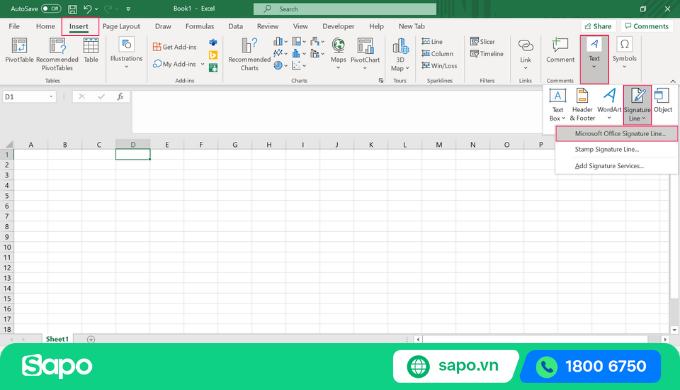
Task: Insert a Line sparkline
Action: tap(432, 42)
